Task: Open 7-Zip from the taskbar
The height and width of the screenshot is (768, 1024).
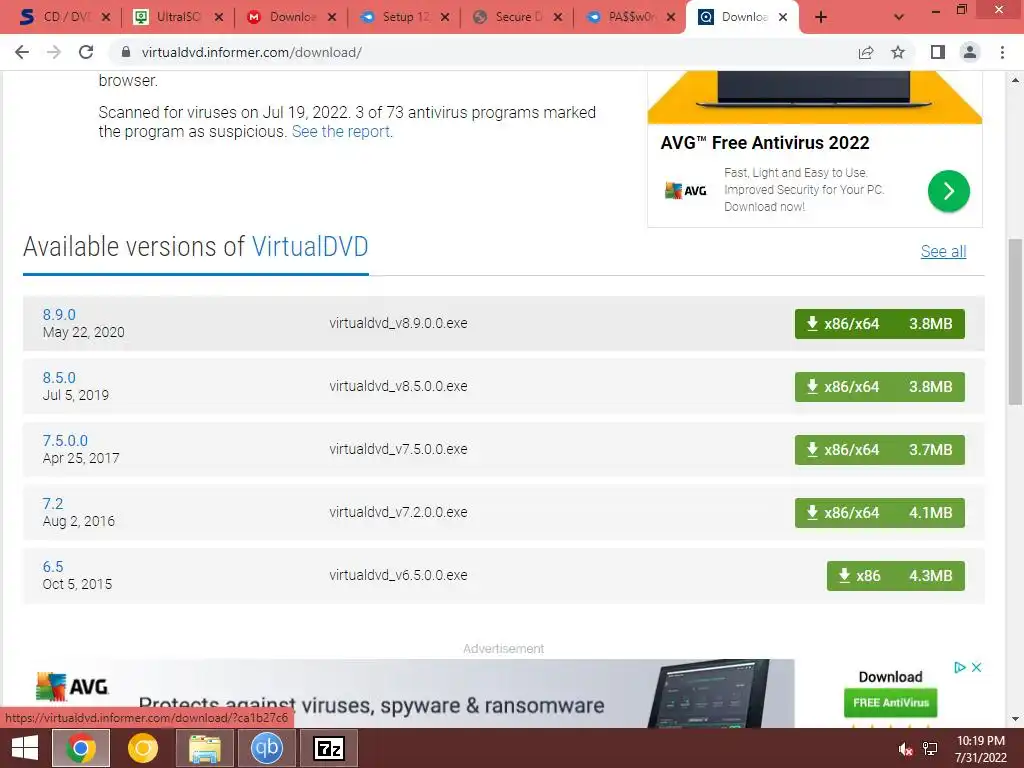Action: (328, 748)
